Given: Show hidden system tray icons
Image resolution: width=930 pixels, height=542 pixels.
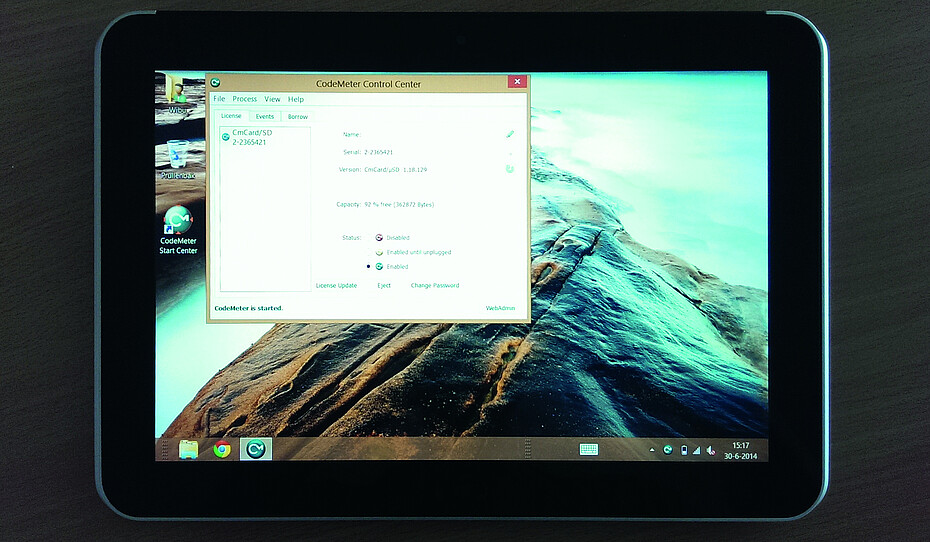Looking at the screenshot, I should pos(652,450).
